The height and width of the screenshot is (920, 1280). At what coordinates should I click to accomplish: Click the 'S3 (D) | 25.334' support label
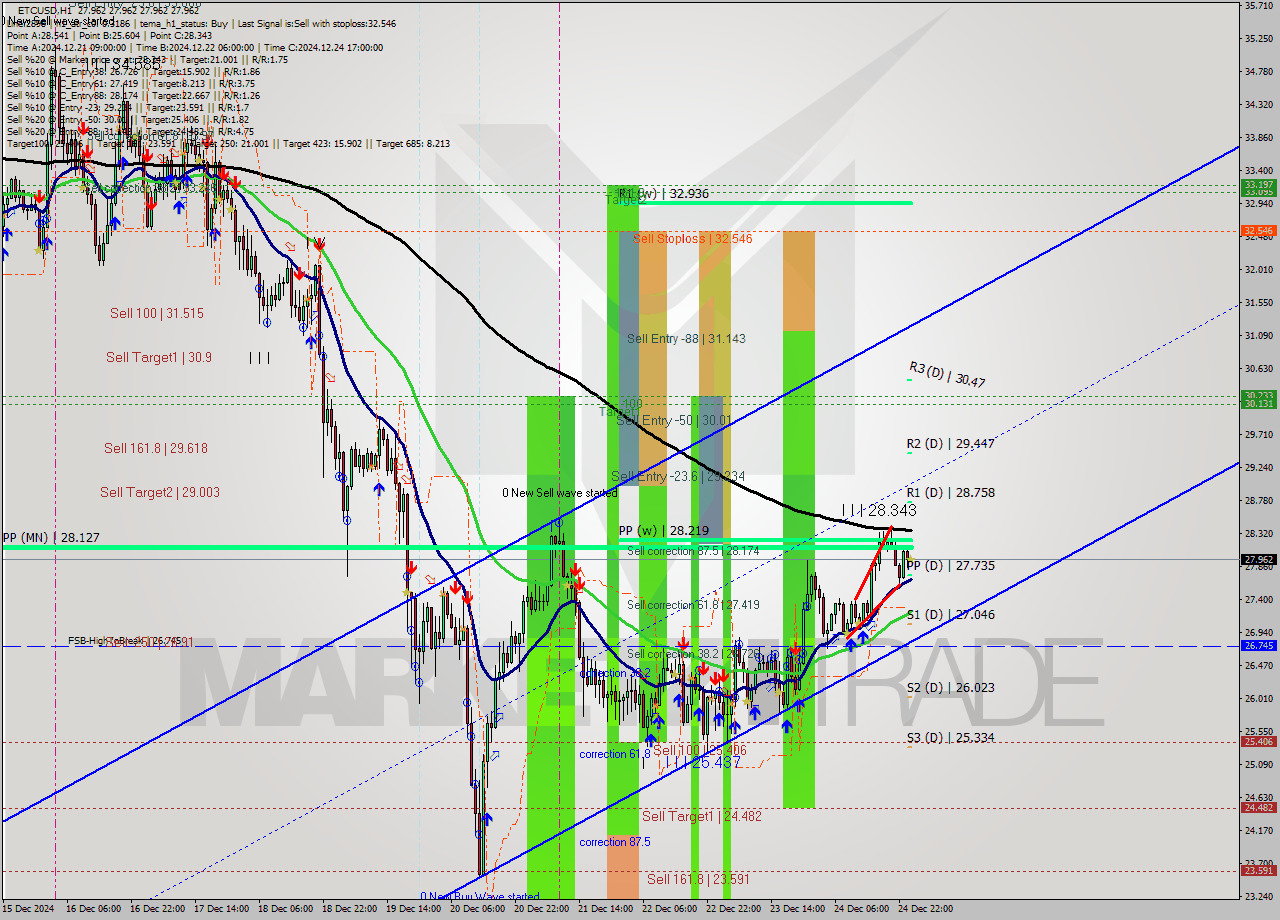click(x=951, y=738)
